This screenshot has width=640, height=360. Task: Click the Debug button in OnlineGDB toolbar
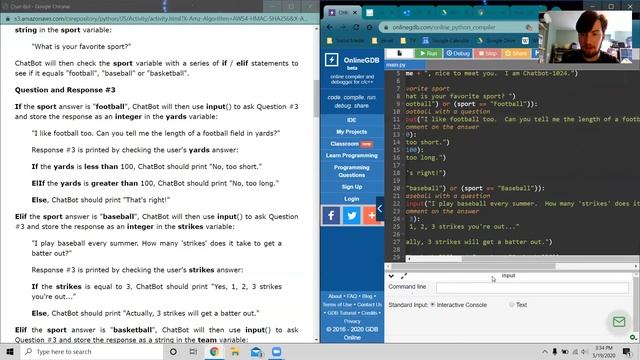458,53
